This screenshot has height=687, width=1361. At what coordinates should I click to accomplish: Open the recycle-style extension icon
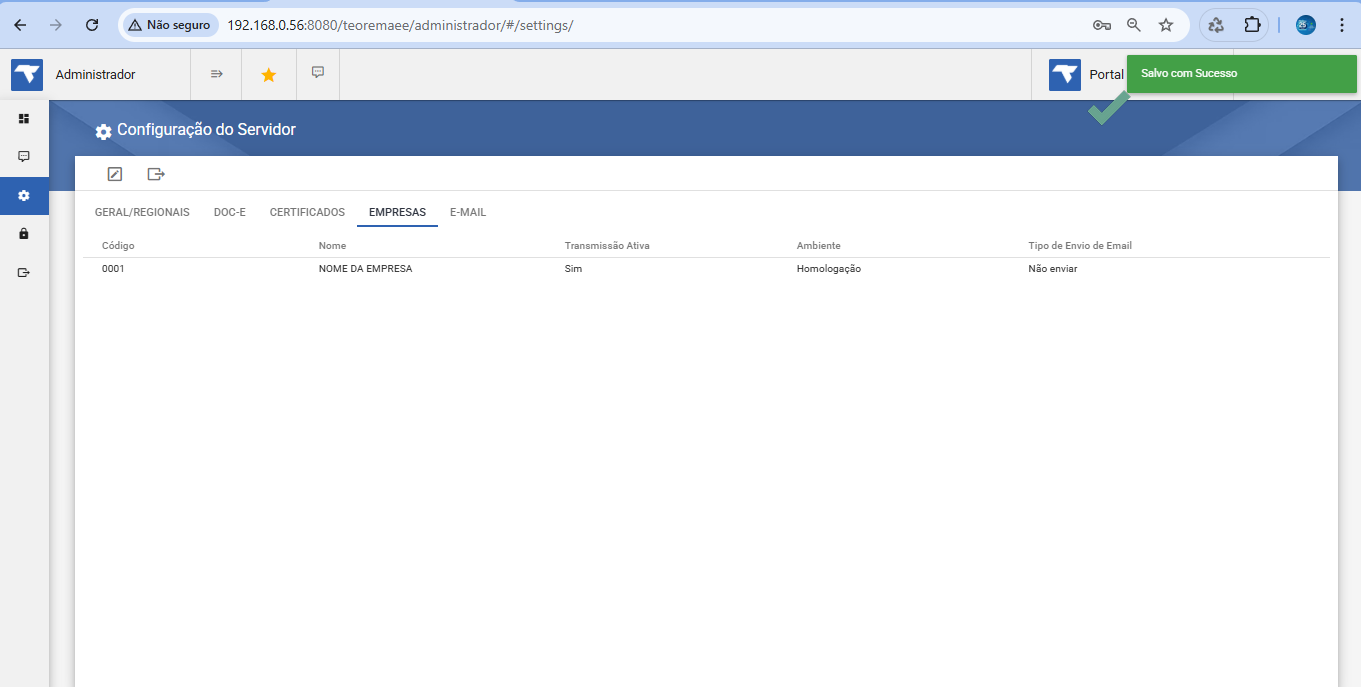click(1217, 25)
